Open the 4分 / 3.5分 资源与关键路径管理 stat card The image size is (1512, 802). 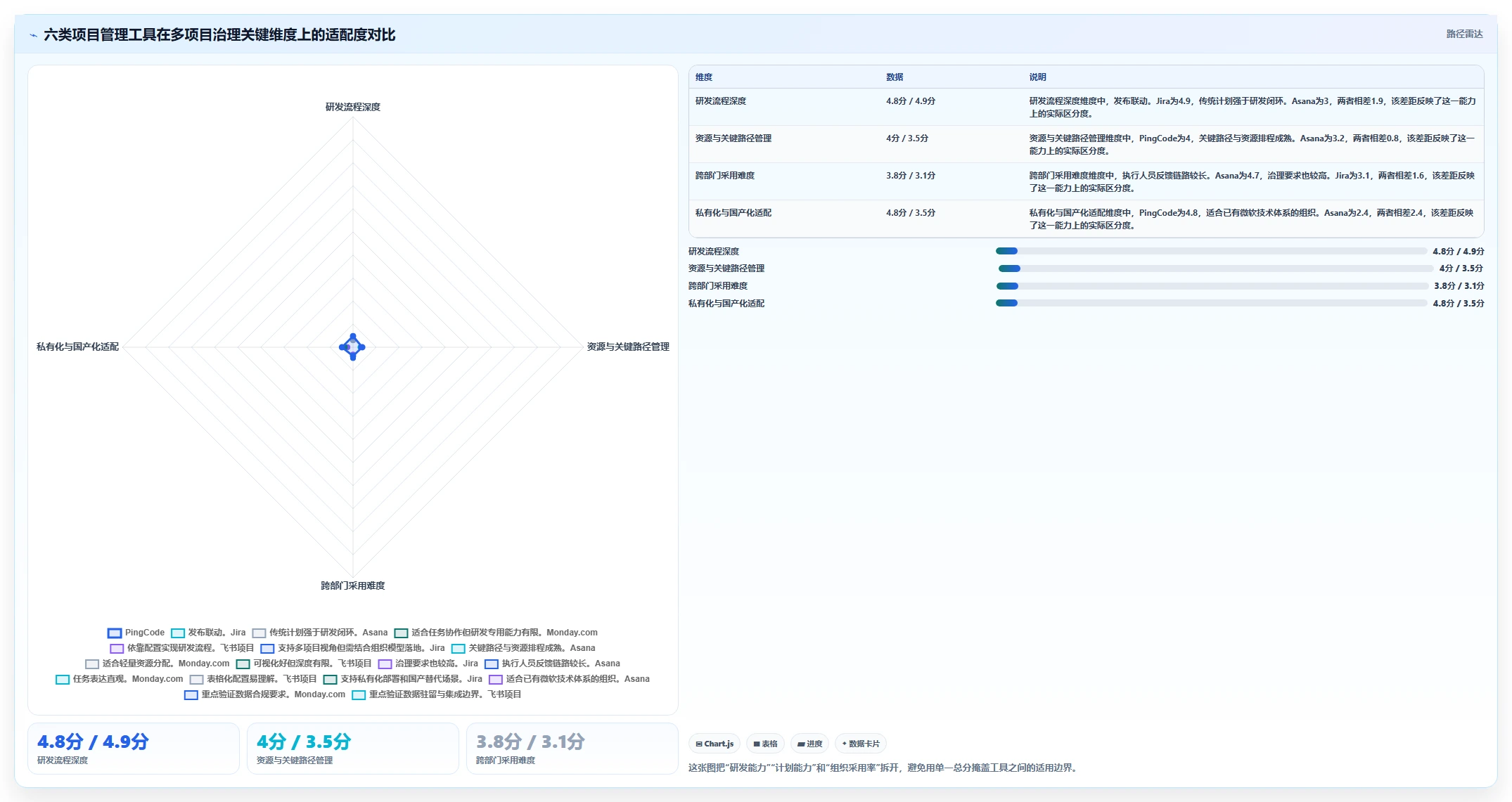pyautogui.click(x=353, y=749)
